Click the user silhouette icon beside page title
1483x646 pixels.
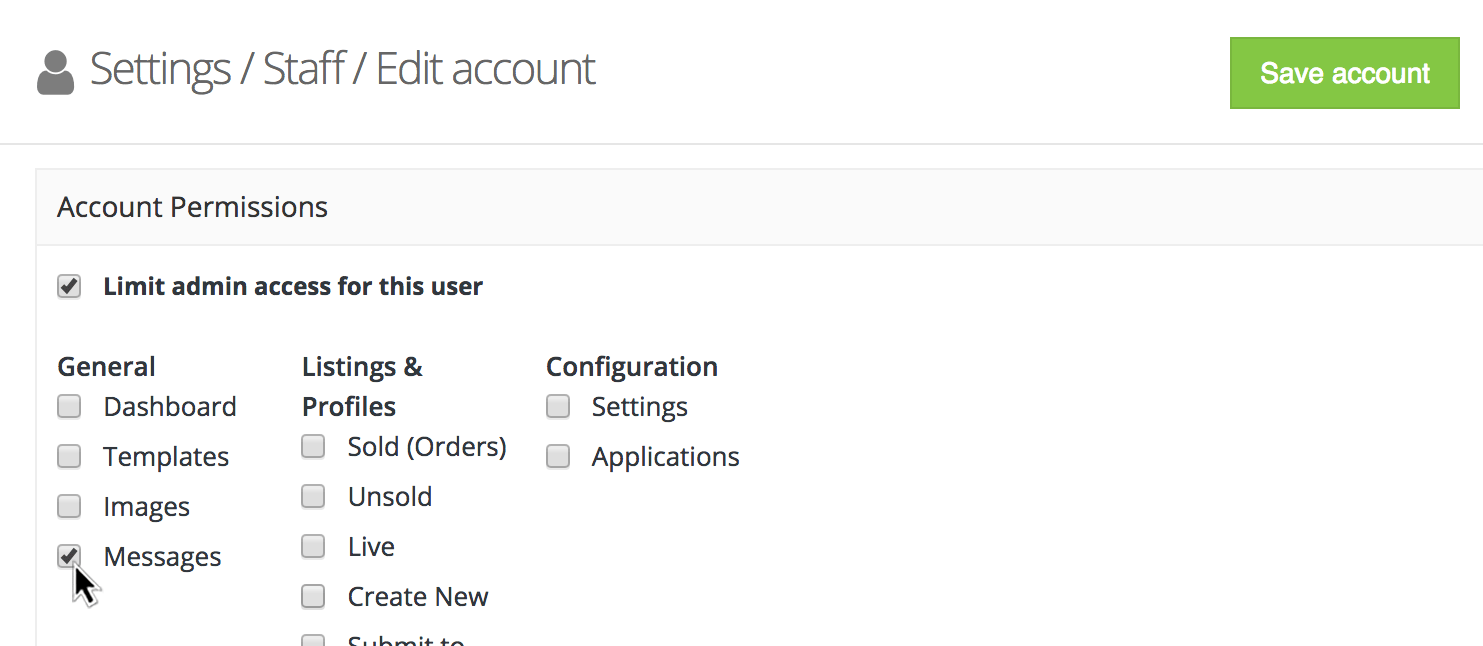pos(55,73)
